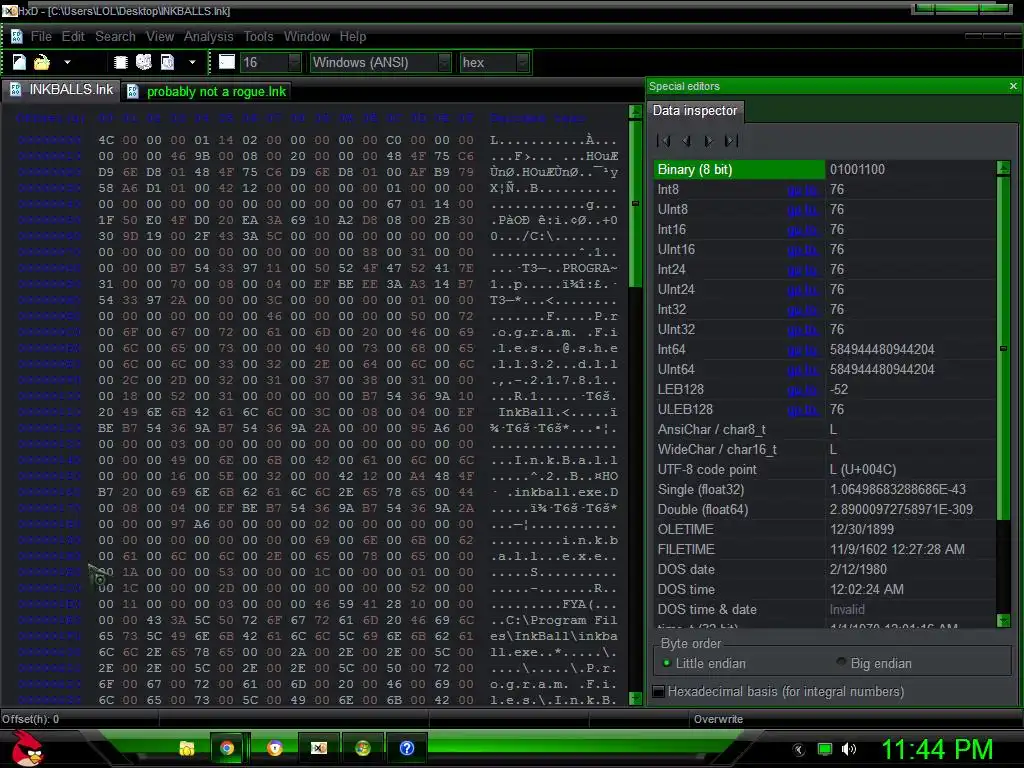Click the Binary value 01001100

857,169
